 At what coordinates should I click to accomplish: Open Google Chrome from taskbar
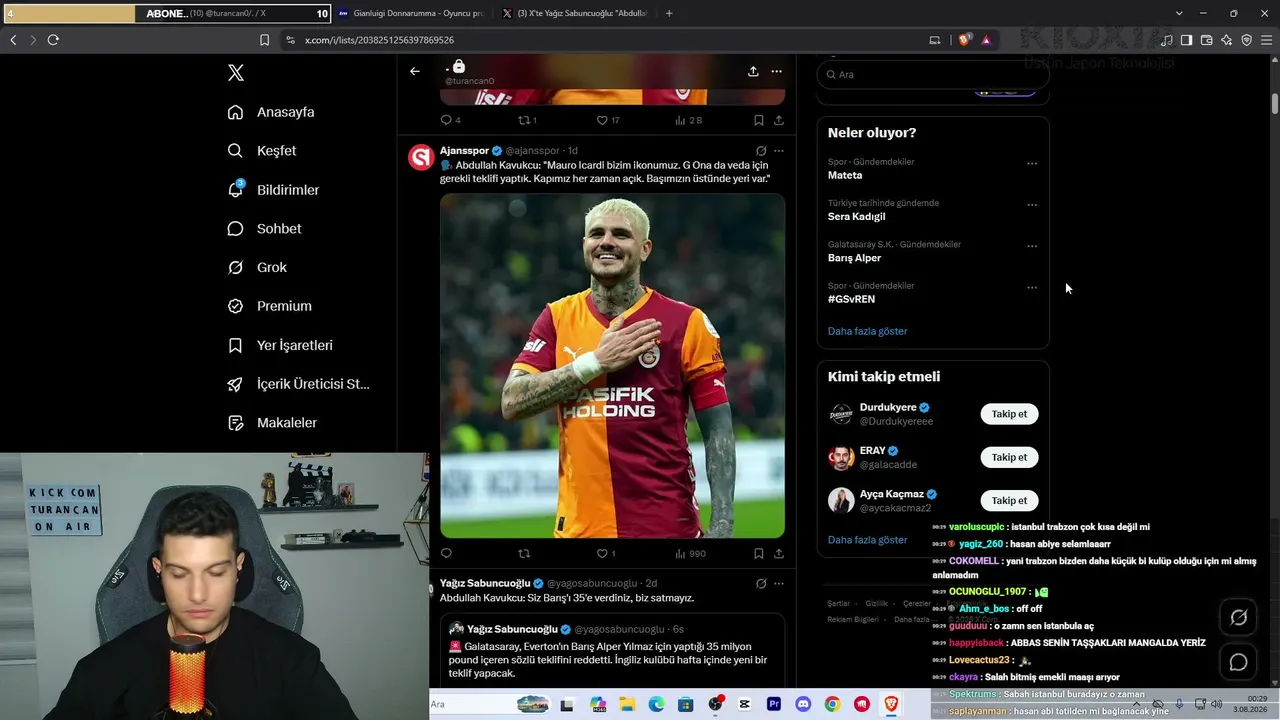coord(832,704)
